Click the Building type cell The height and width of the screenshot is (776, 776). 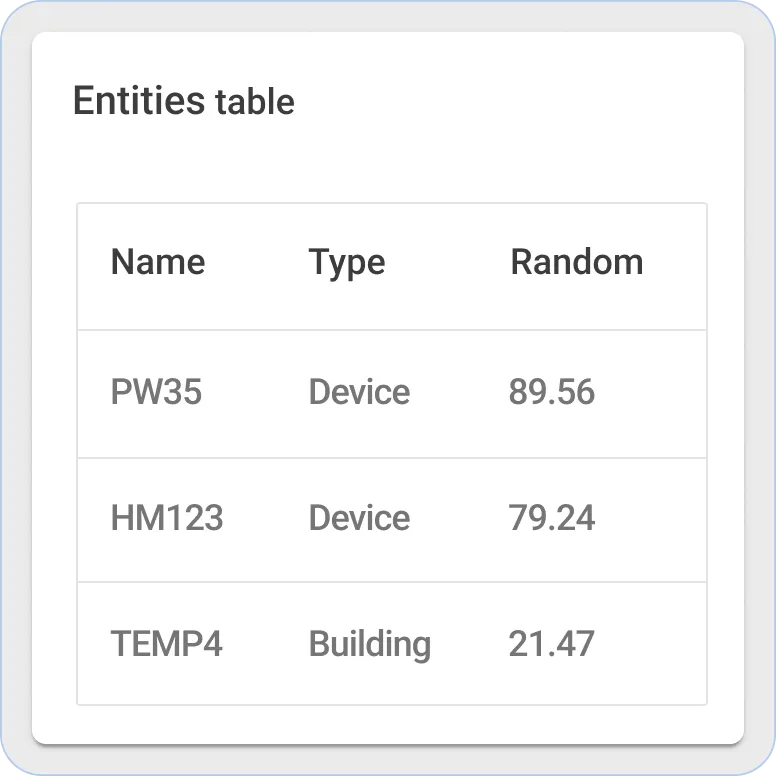point(369,643)
